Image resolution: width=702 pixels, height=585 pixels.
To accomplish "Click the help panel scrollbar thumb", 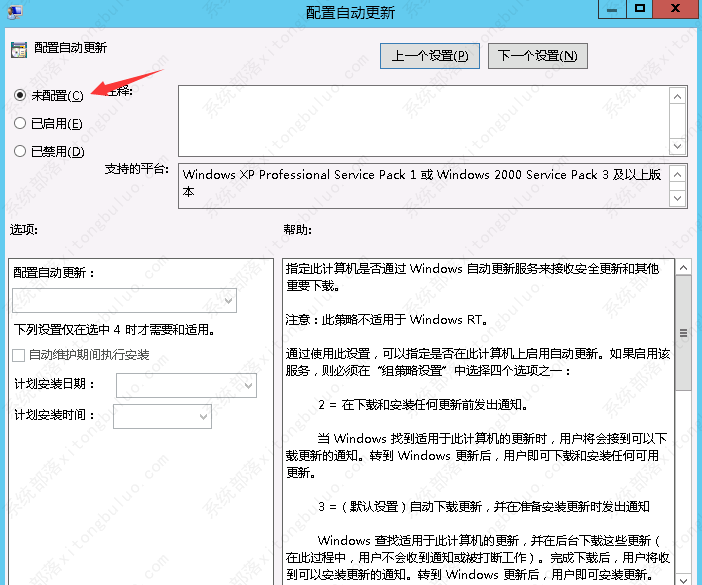I will point(683,334).
